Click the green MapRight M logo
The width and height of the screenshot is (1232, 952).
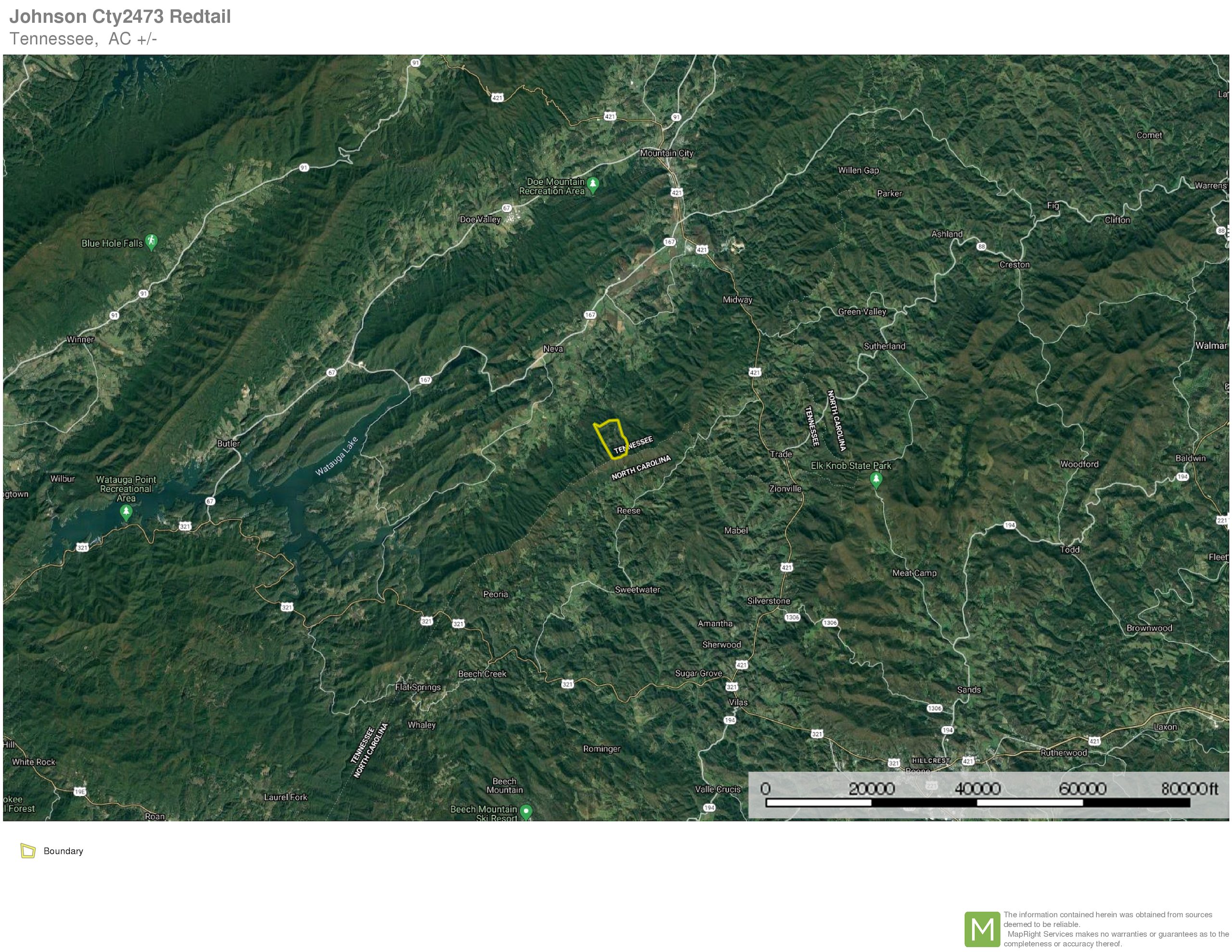(982, 929)
